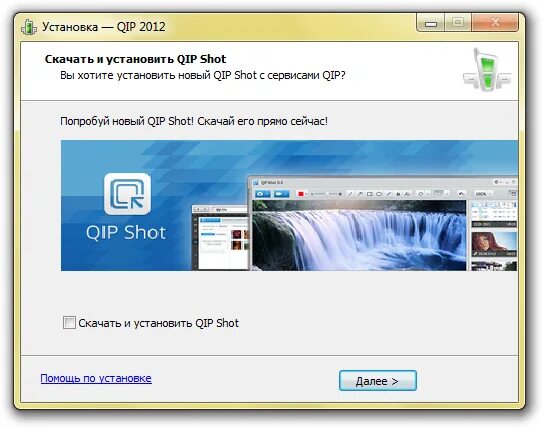Close the QIP 2012 installer window
The image size is (544, 429).
click(495, 23)
